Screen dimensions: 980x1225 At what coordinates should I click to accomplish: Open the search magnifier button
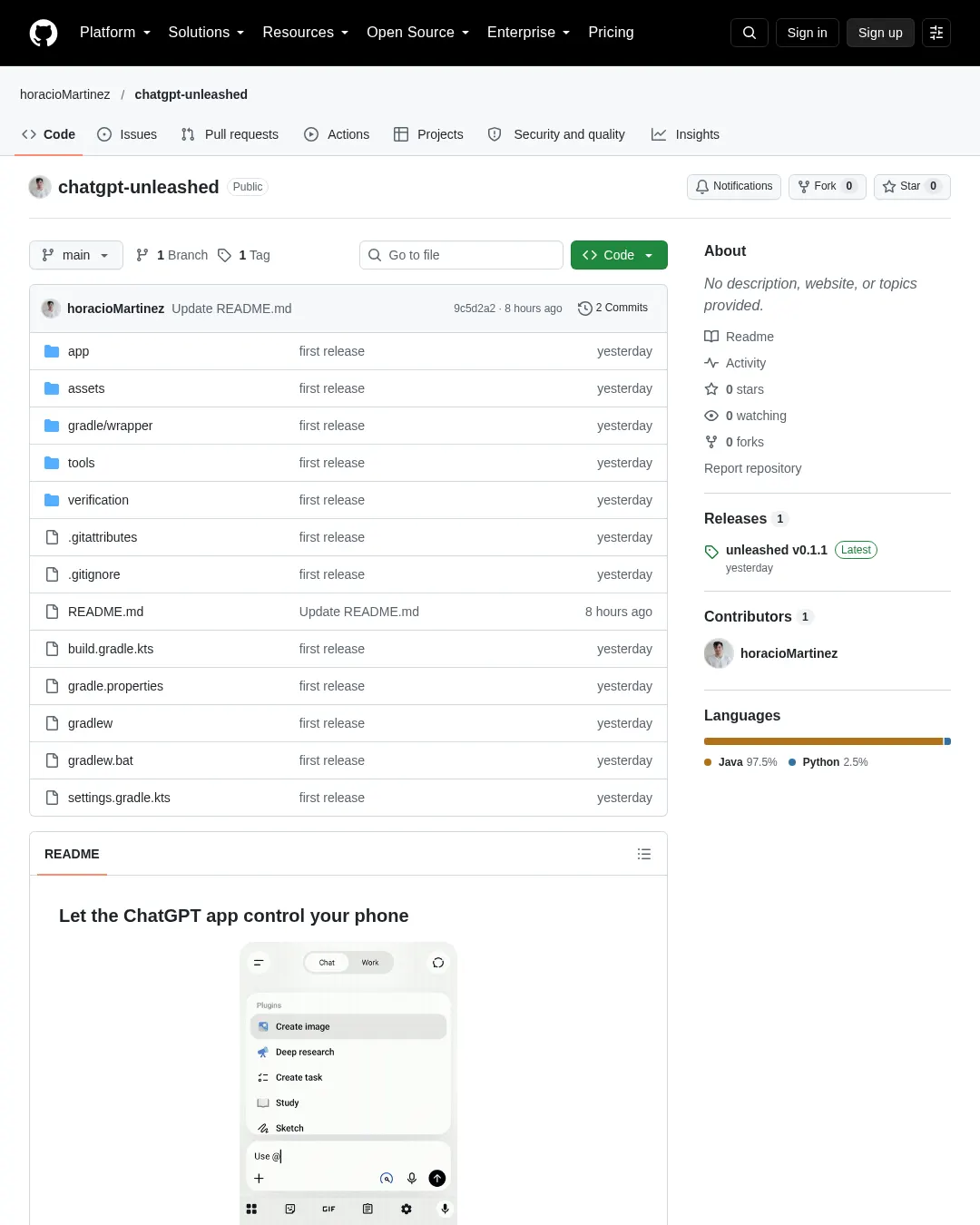(x=750, y=33)
